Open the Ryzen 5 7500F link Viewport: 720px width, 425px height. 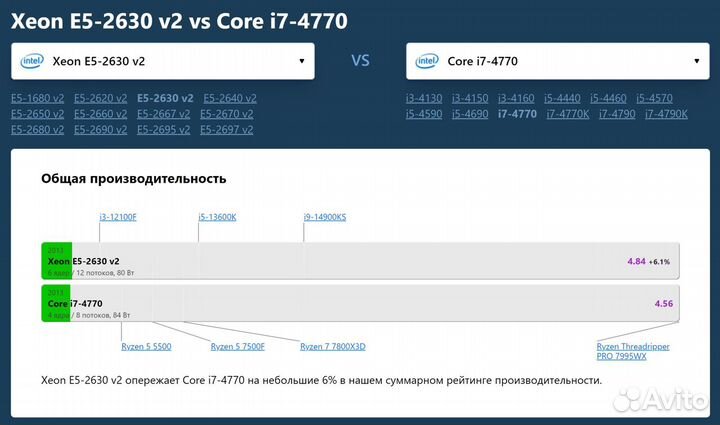click(238, 347)
